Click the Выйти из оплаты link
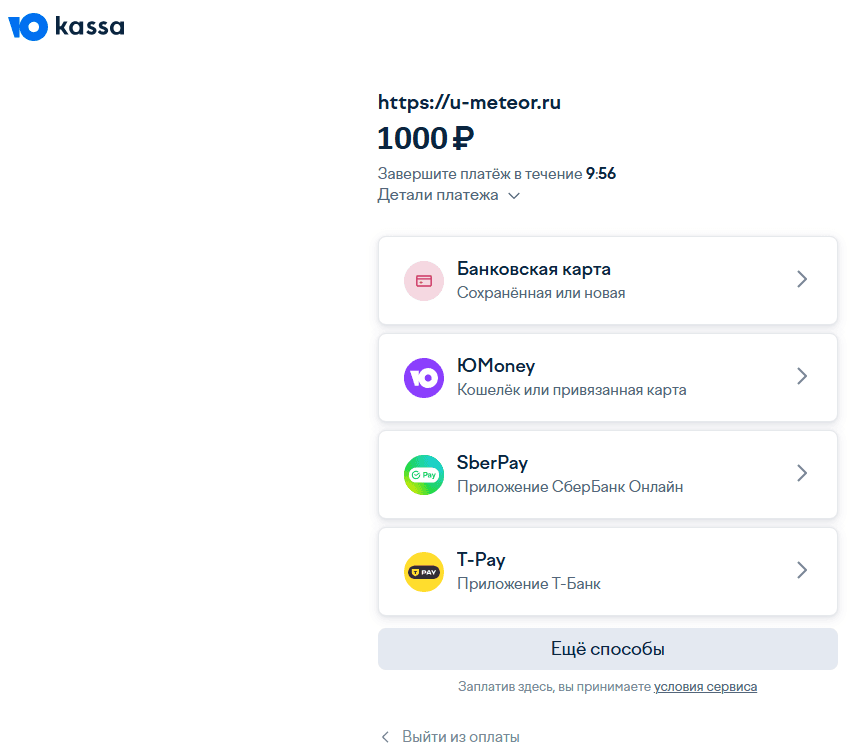 pos(460,737)
